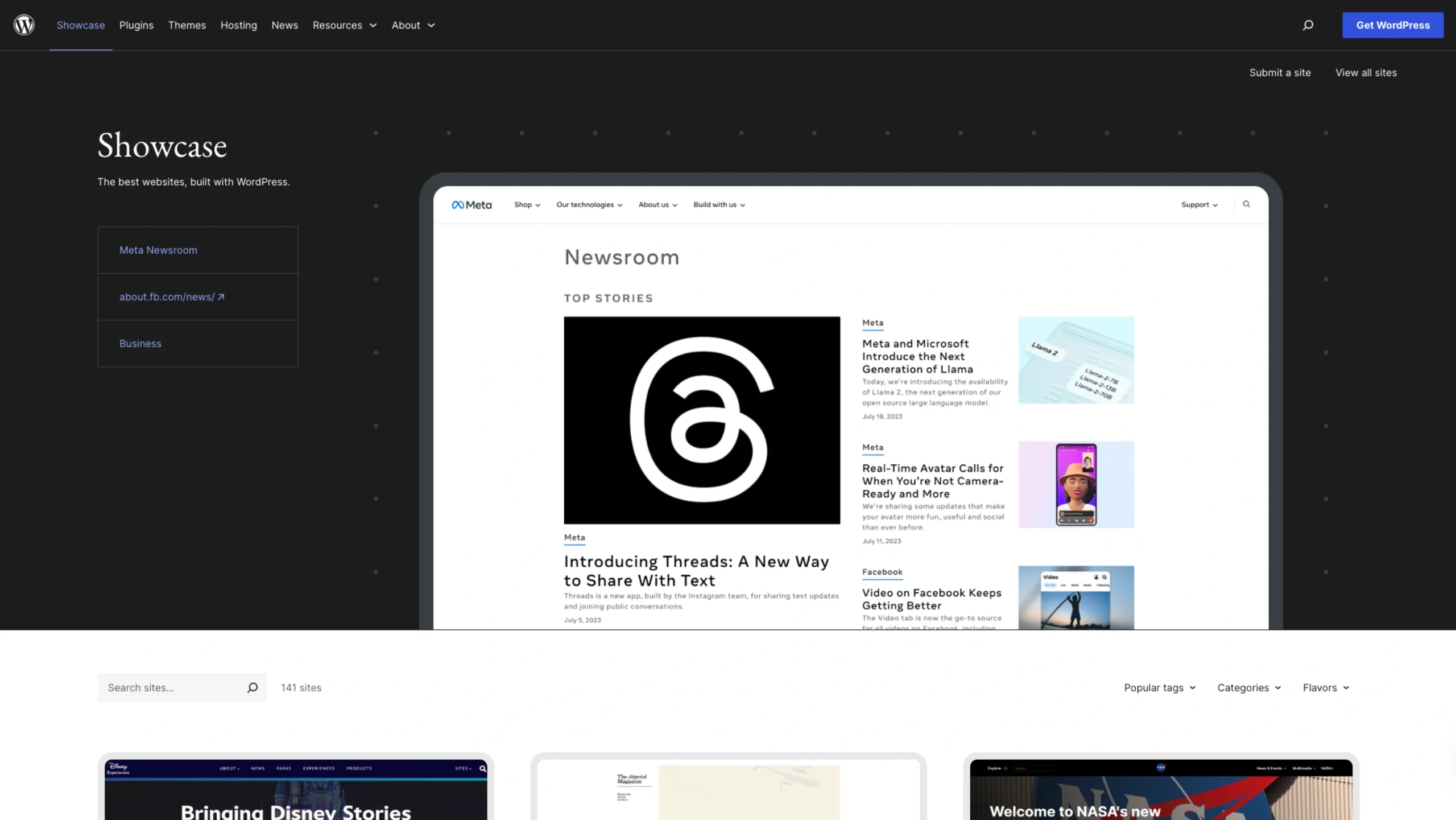1456x820 pixels.
Task: Click the Facebook category label in preview
Action: pos(882,572)
